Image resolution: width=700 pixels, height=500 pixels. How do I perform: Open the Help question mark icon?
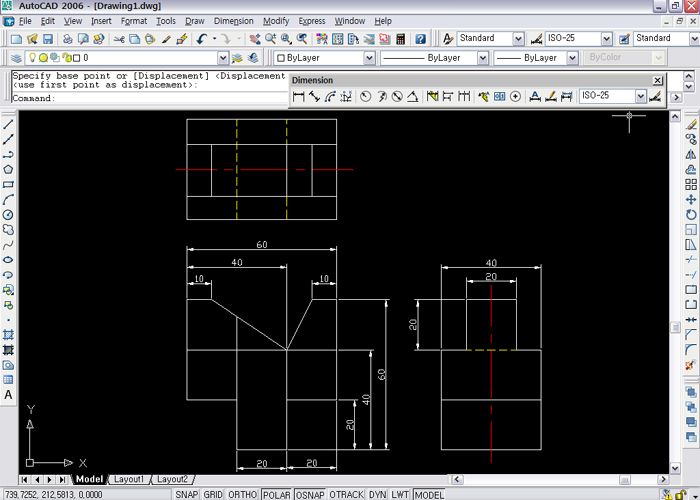coord(420,39)
